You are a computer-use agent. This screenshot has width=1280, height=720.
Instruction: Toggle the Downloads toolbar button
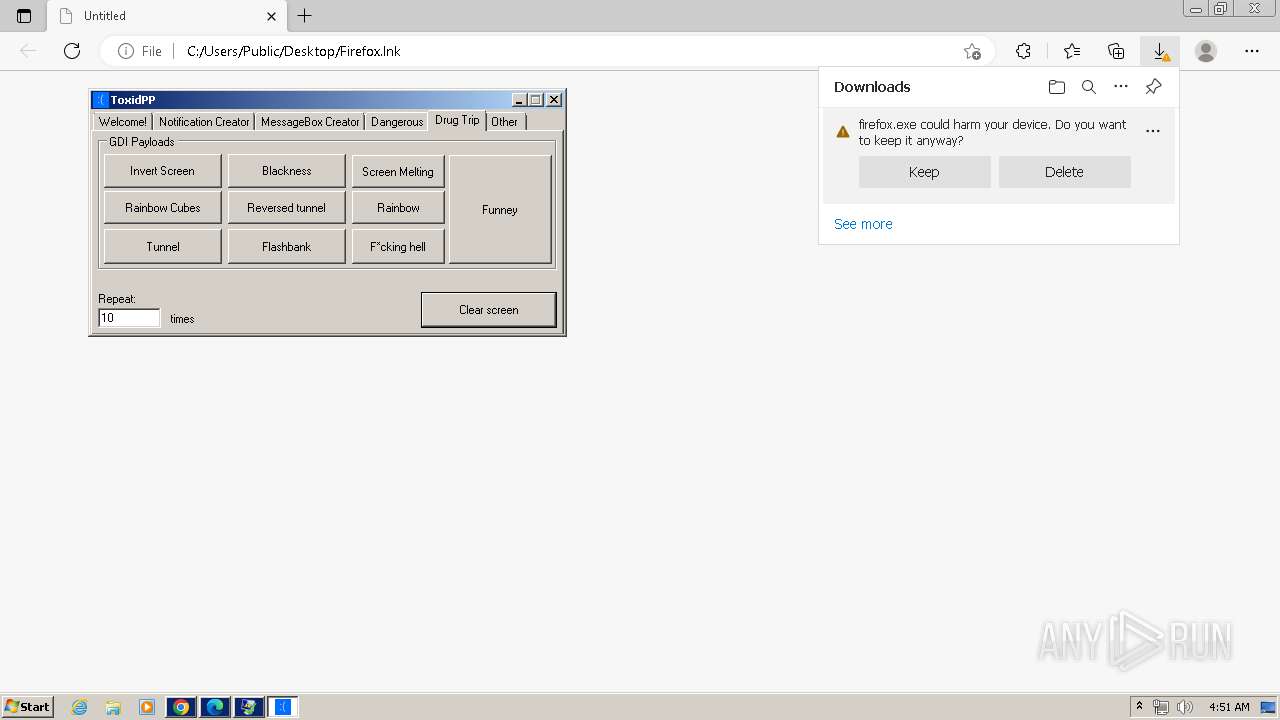[x=1160, y=51]
